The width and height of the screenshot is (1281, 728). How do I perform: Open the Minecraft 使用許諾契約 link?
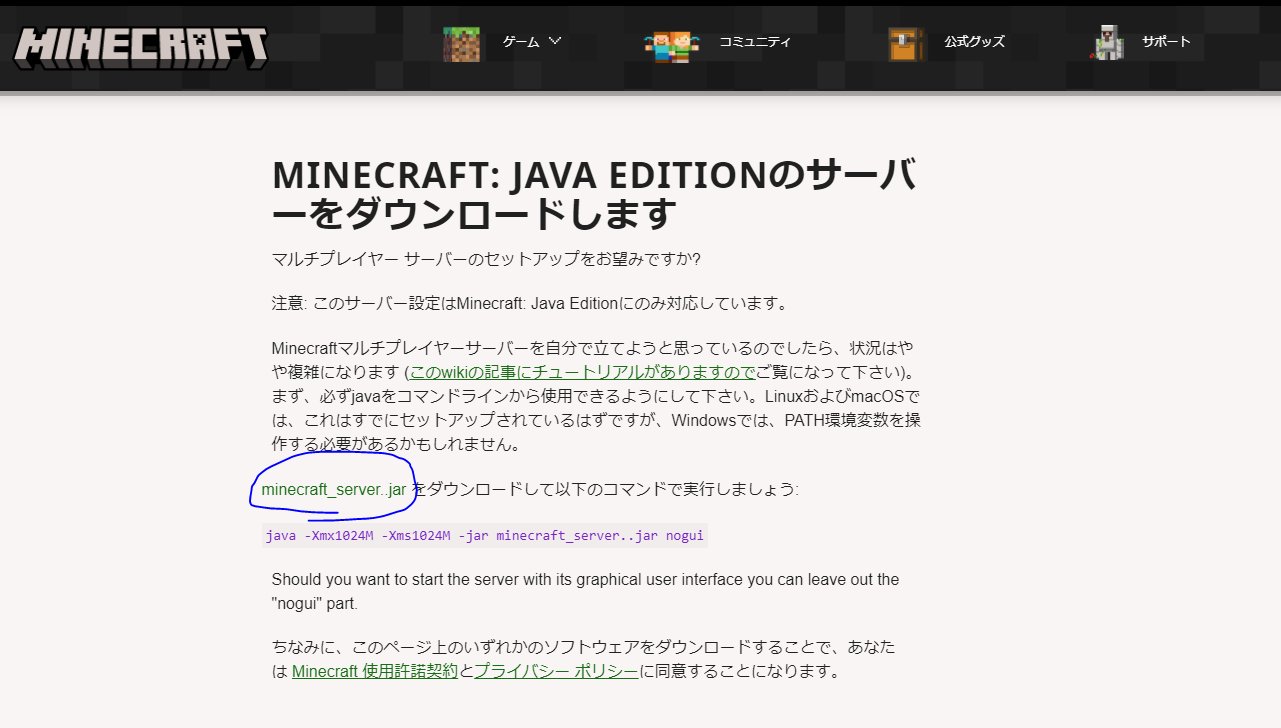pyautogui.click(x=375, y=672)
